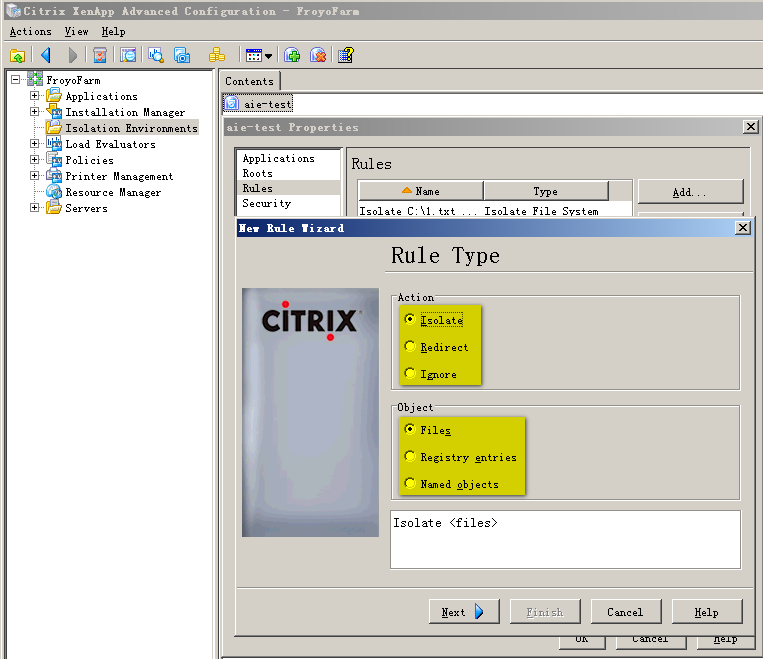Click Add... button in Rules panel
Viewport: 763px width, 659px height.
tap(690, 192)
